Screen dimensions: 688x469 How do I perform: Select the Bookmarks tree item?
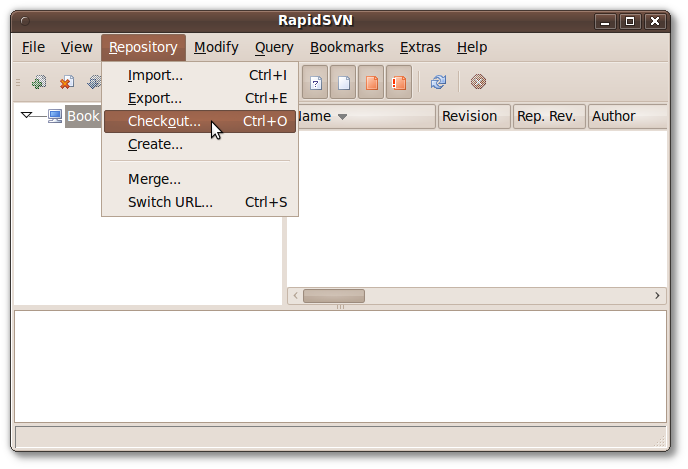tap(83, 116)
